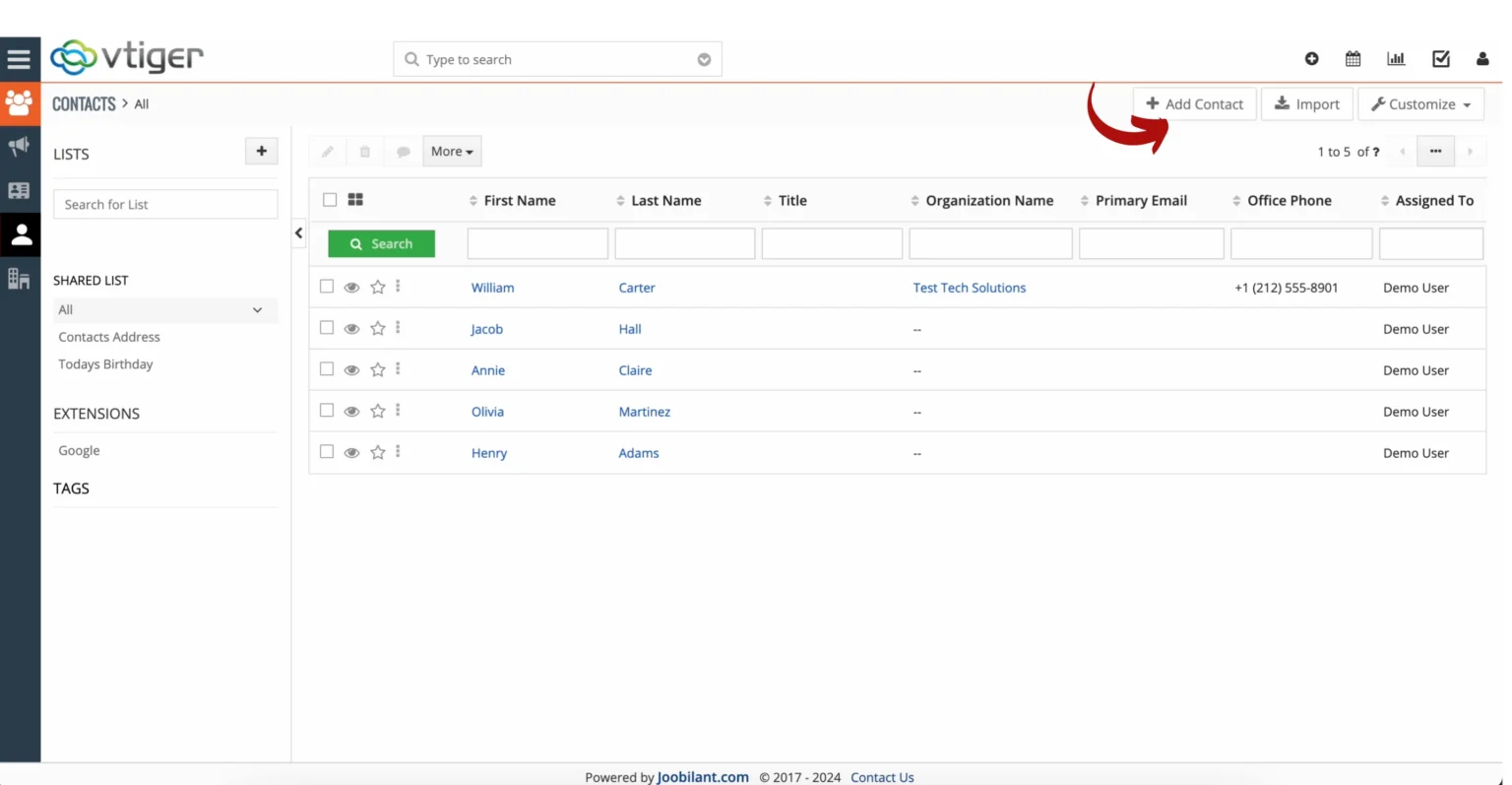The height and width of the screenshot is (785, 1512).
Task: Open the Test Tech Solutions organization link
Action: pos(970,287)
